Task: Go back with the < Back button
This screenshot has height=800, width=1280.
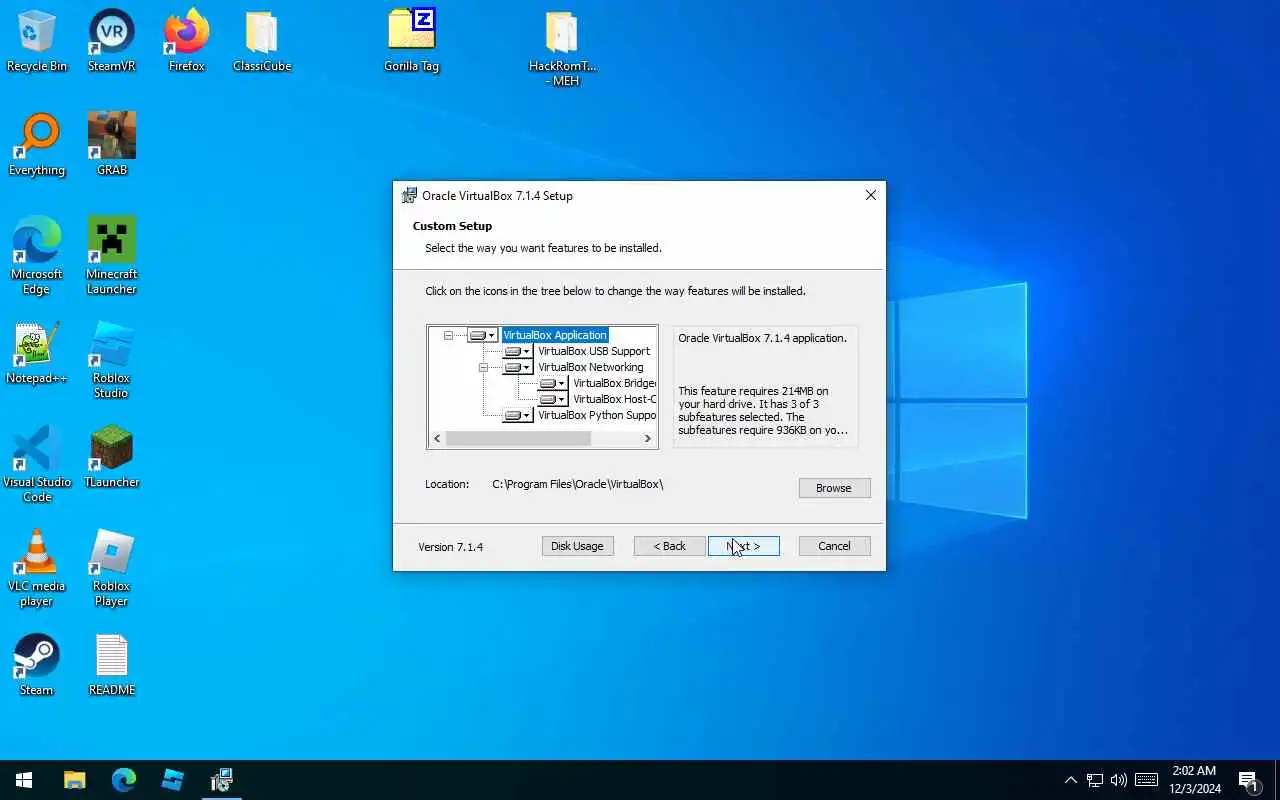Action: (670, 546)
